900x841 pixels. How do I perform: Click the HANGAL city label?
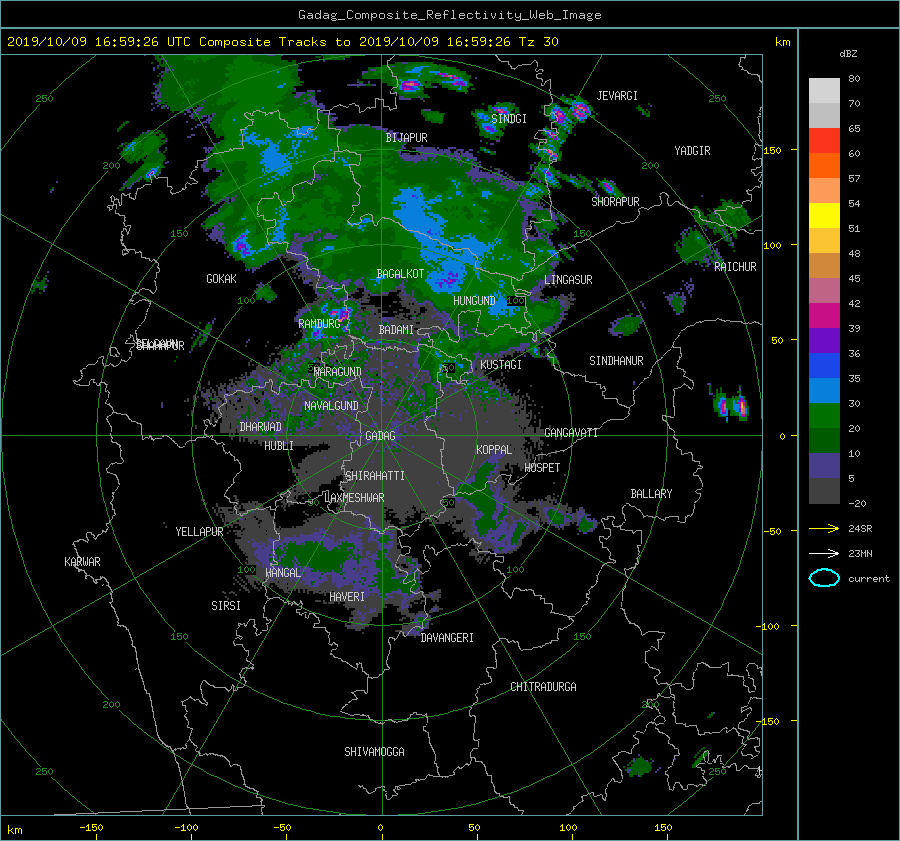[x=282, y=573]
